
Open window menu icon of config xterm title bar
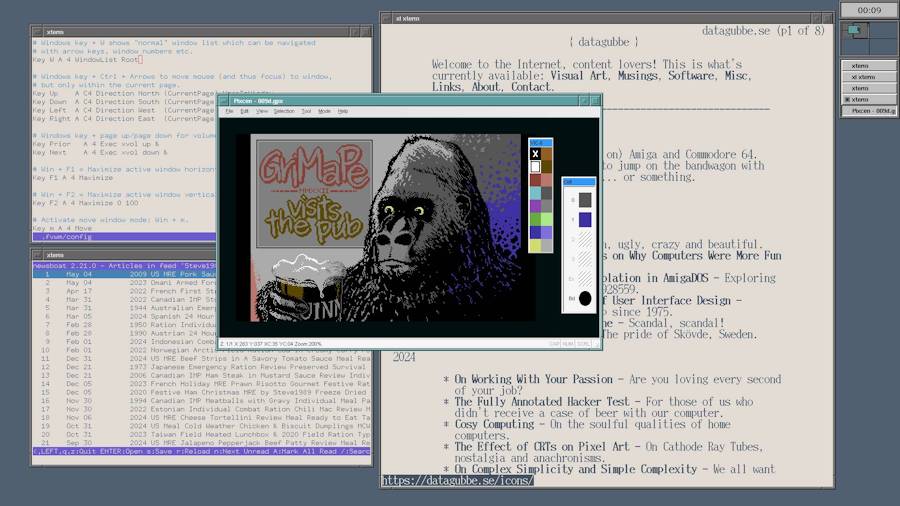tap(37, 32)
